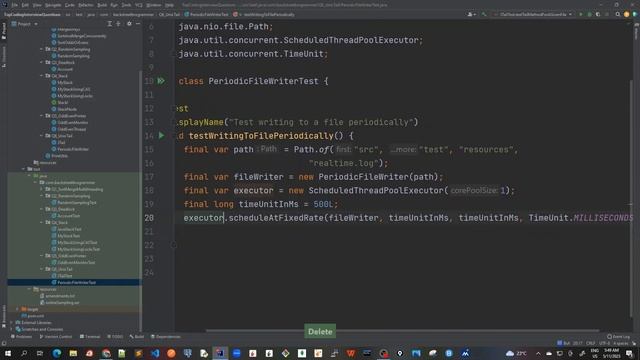Run the PeriodicFileWriterTest class via gutter arrows

(161, 81)
